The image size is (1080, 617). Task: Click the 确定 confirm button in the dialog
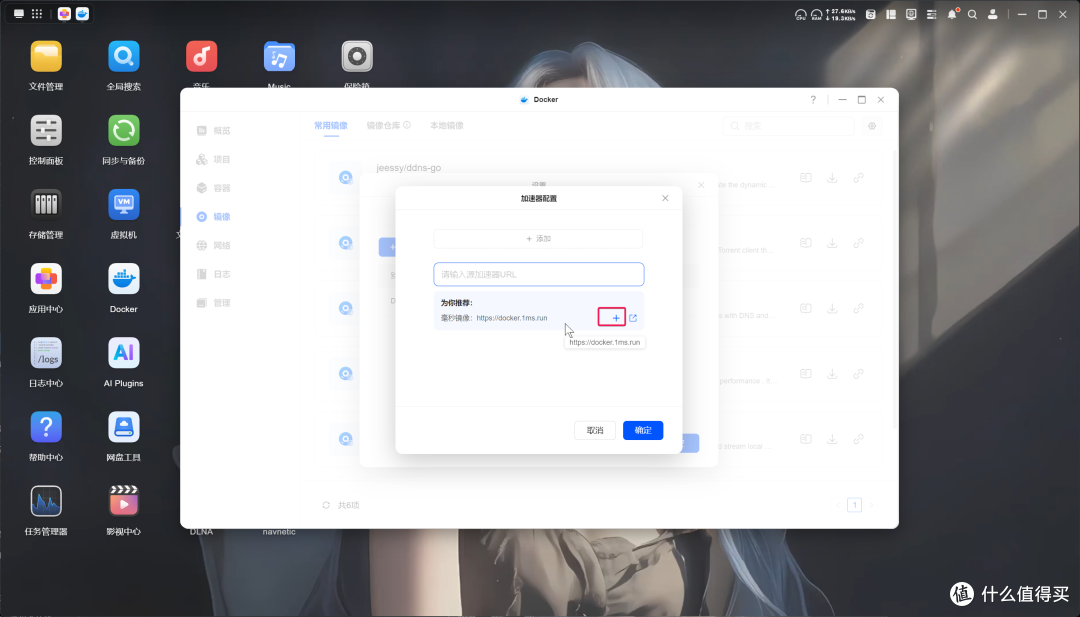643,430
